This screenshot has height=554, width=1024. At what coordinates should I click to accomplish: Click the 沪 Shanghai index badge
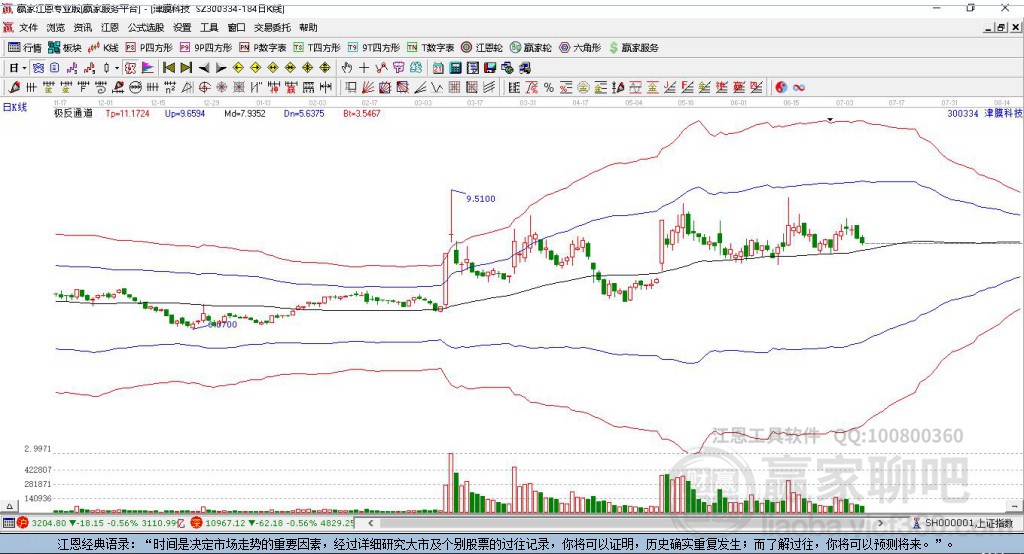pos(23,523)
